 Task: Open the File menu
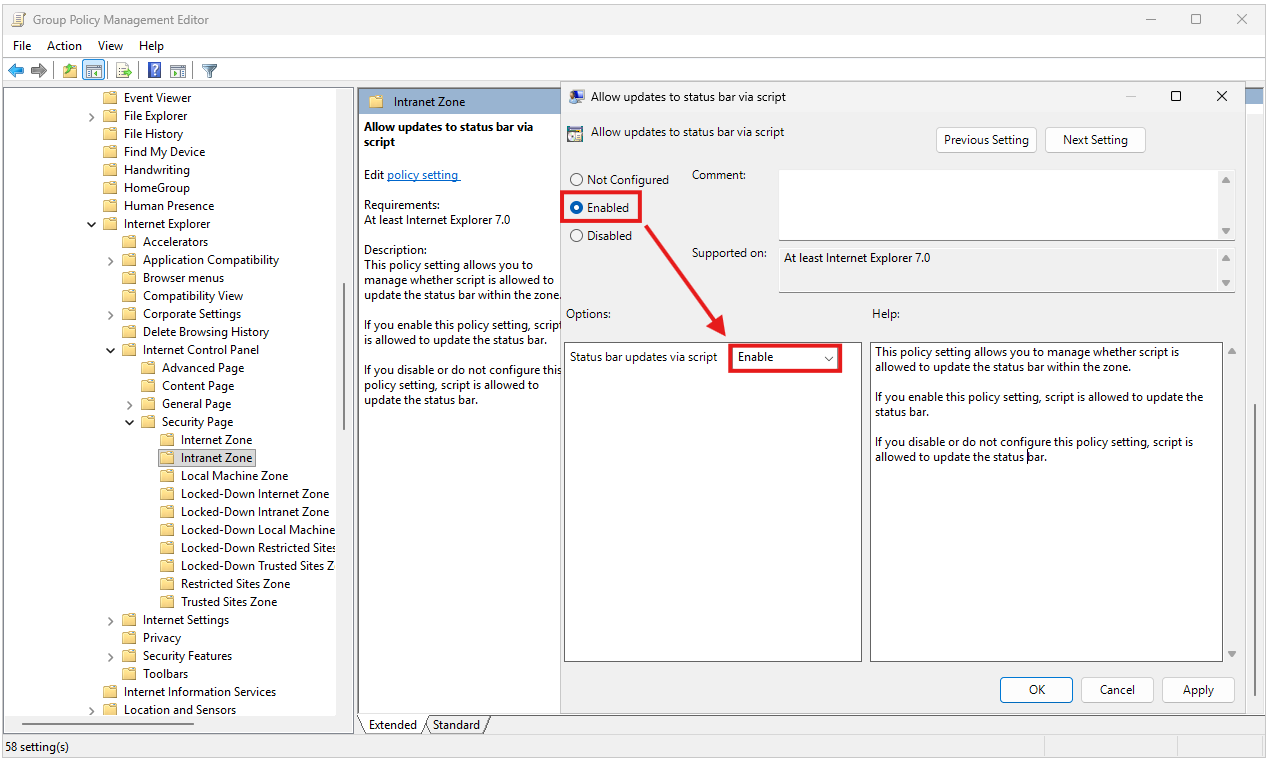22,46
